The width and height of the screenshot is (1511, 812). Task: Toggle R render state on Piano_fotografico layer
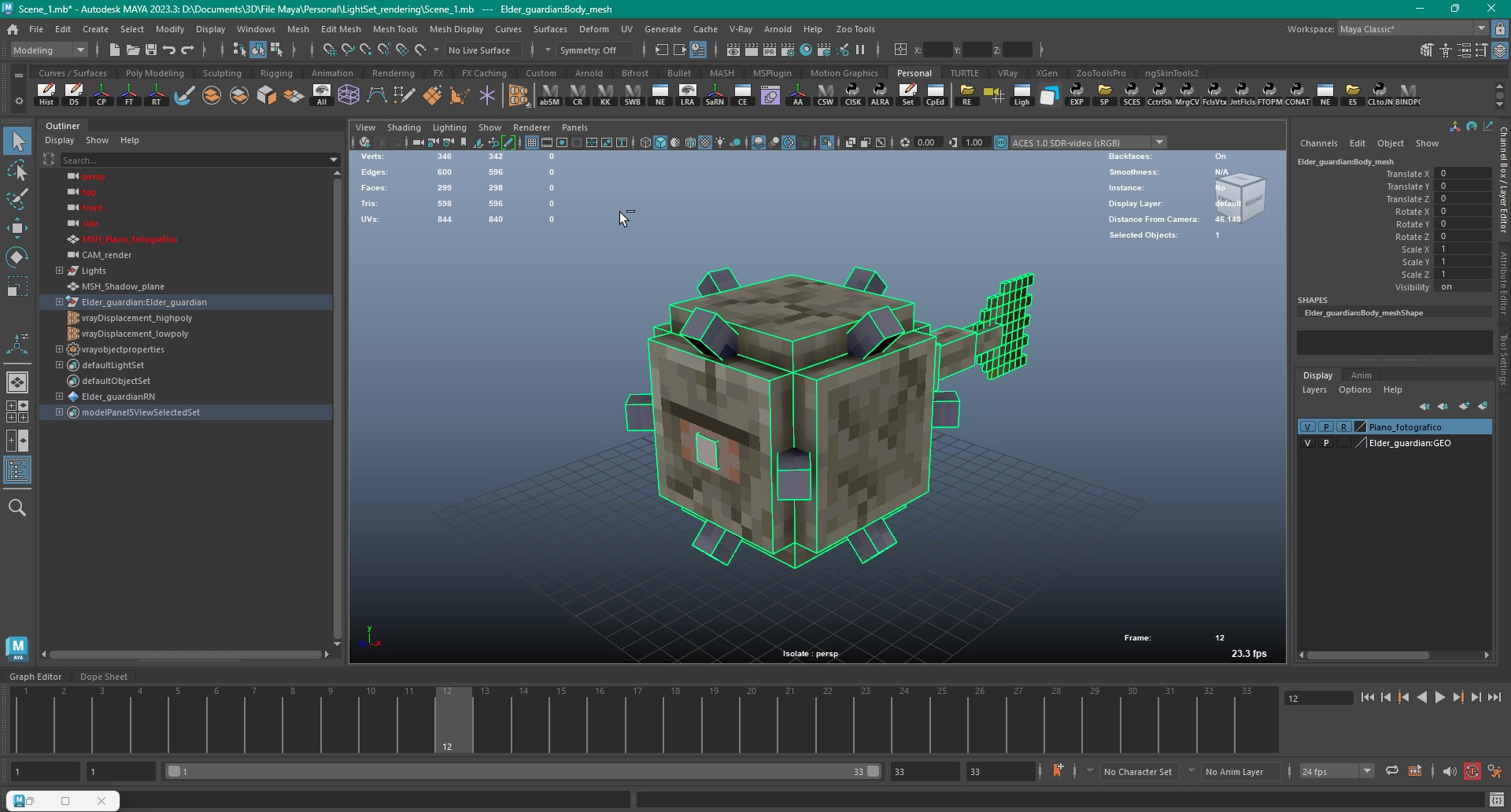(x=1344, y=426)
